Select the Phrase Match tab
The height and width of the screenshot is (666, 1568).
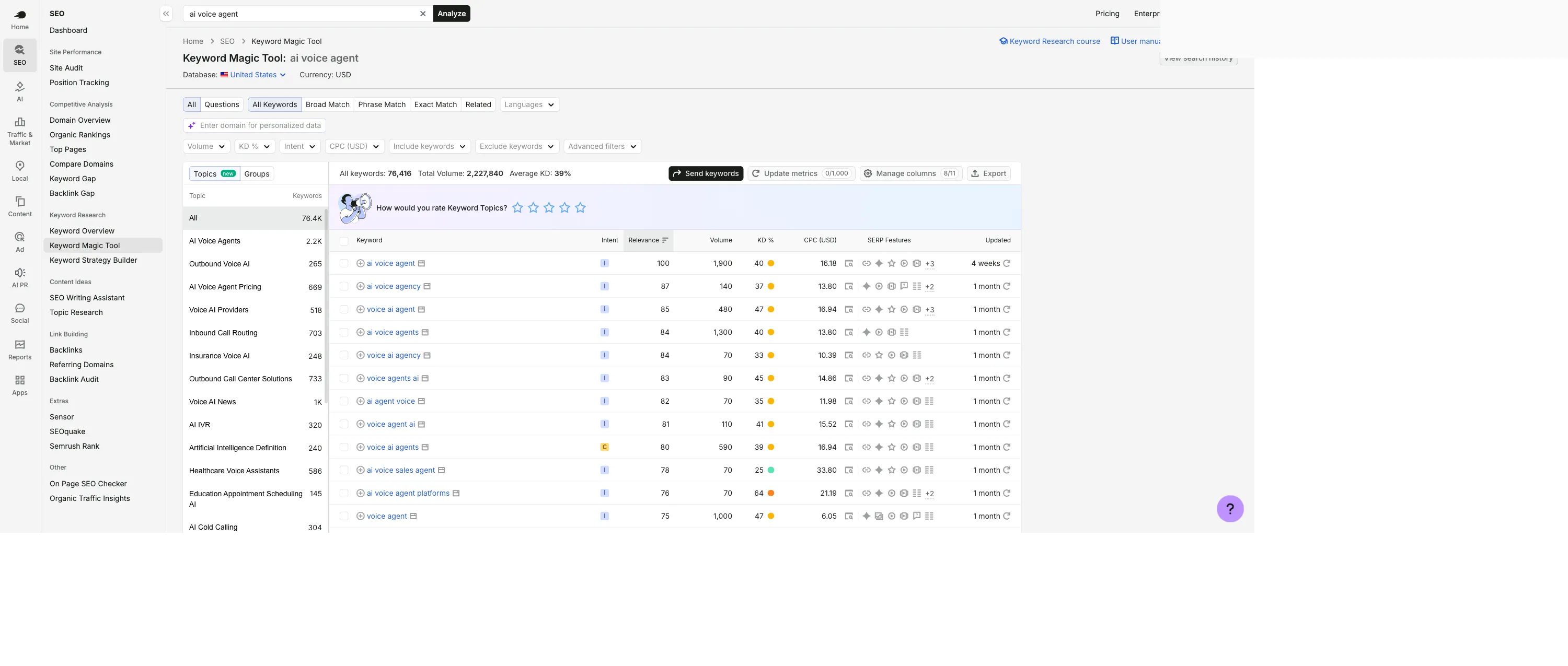(382, 104)
